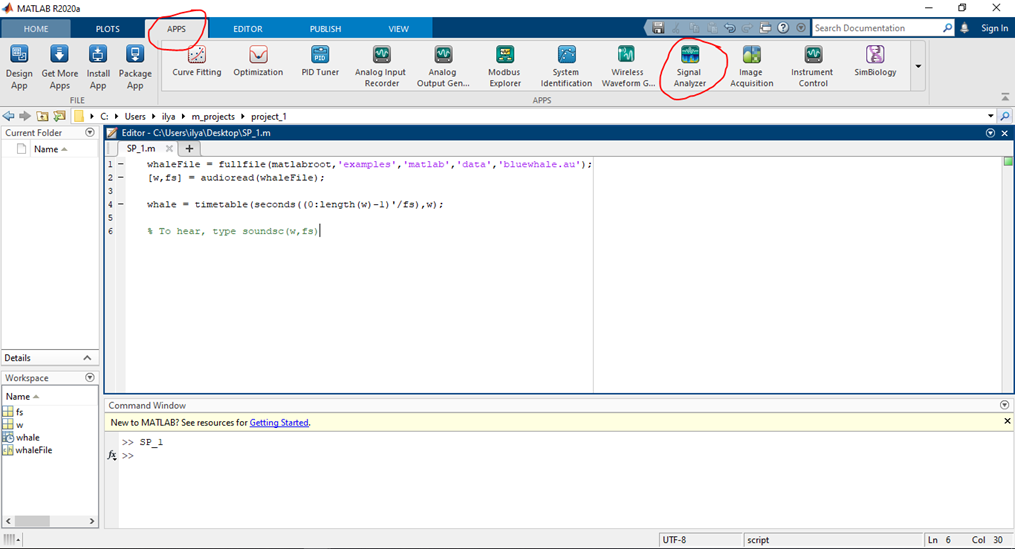Viewport: 1015px width, 549px height.
Task: Click the Forward arrow in the folder toolbar
Action: (x=25, y=116)
